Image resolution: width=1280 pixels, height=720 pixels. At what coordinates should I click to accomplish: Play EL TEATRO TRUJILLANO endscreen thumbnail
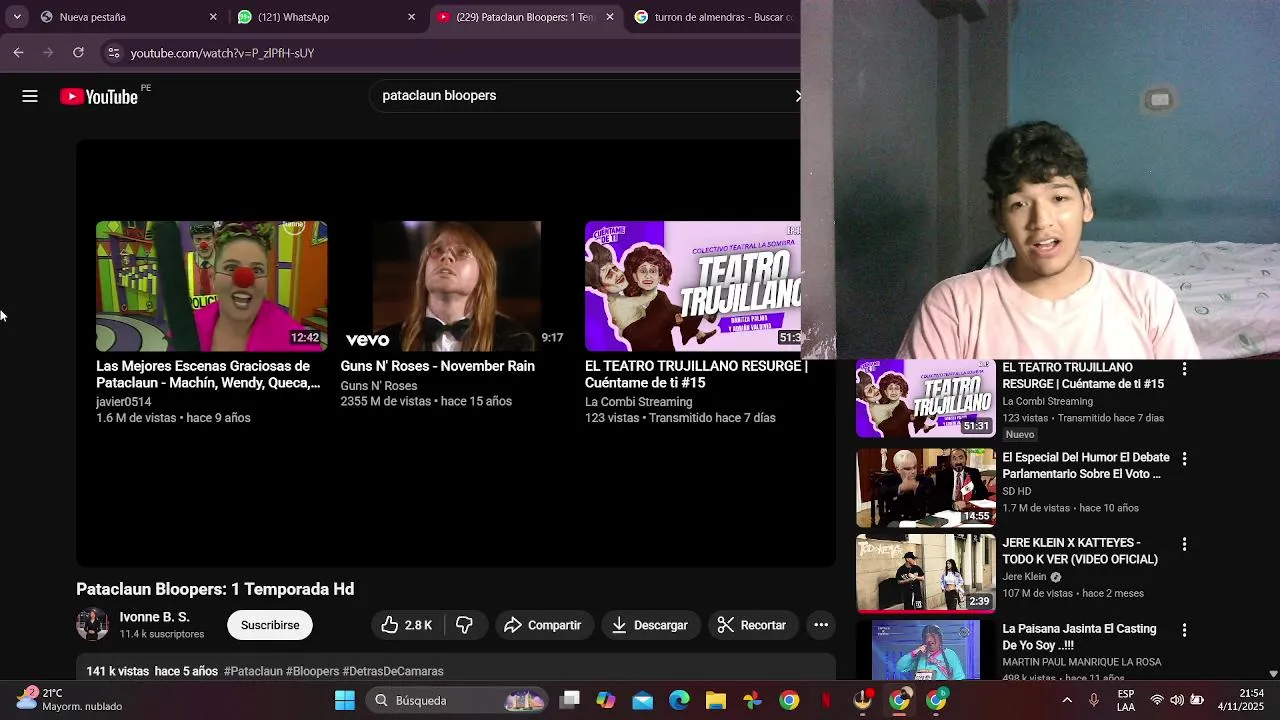(x=693, y=286)
